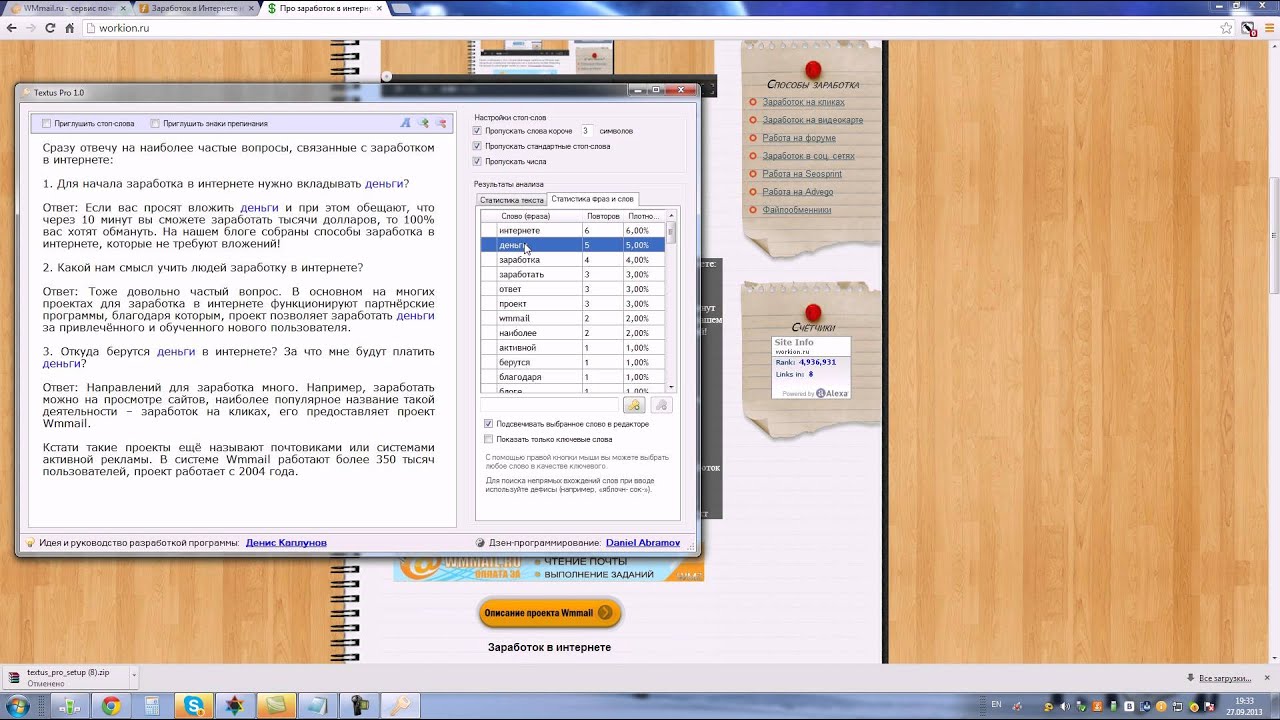
Task: Open 'Работа на Advego' sidebar link
Action: 797,192
